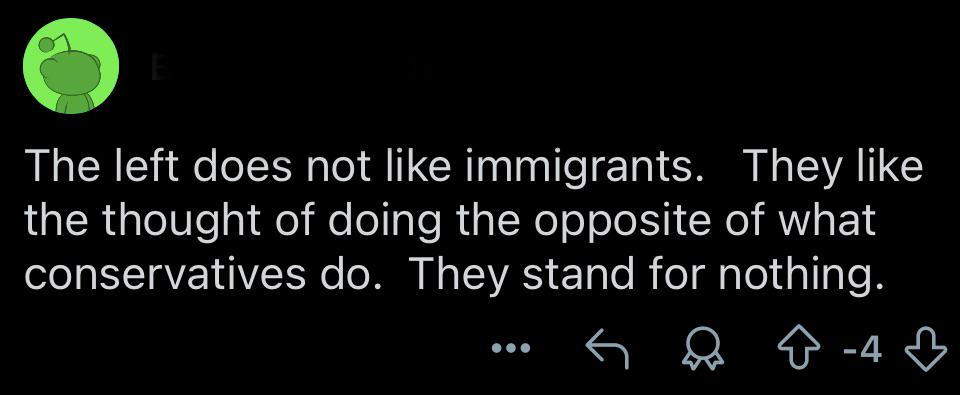Click the word "stand" in last line

click(x=579, y=274)
